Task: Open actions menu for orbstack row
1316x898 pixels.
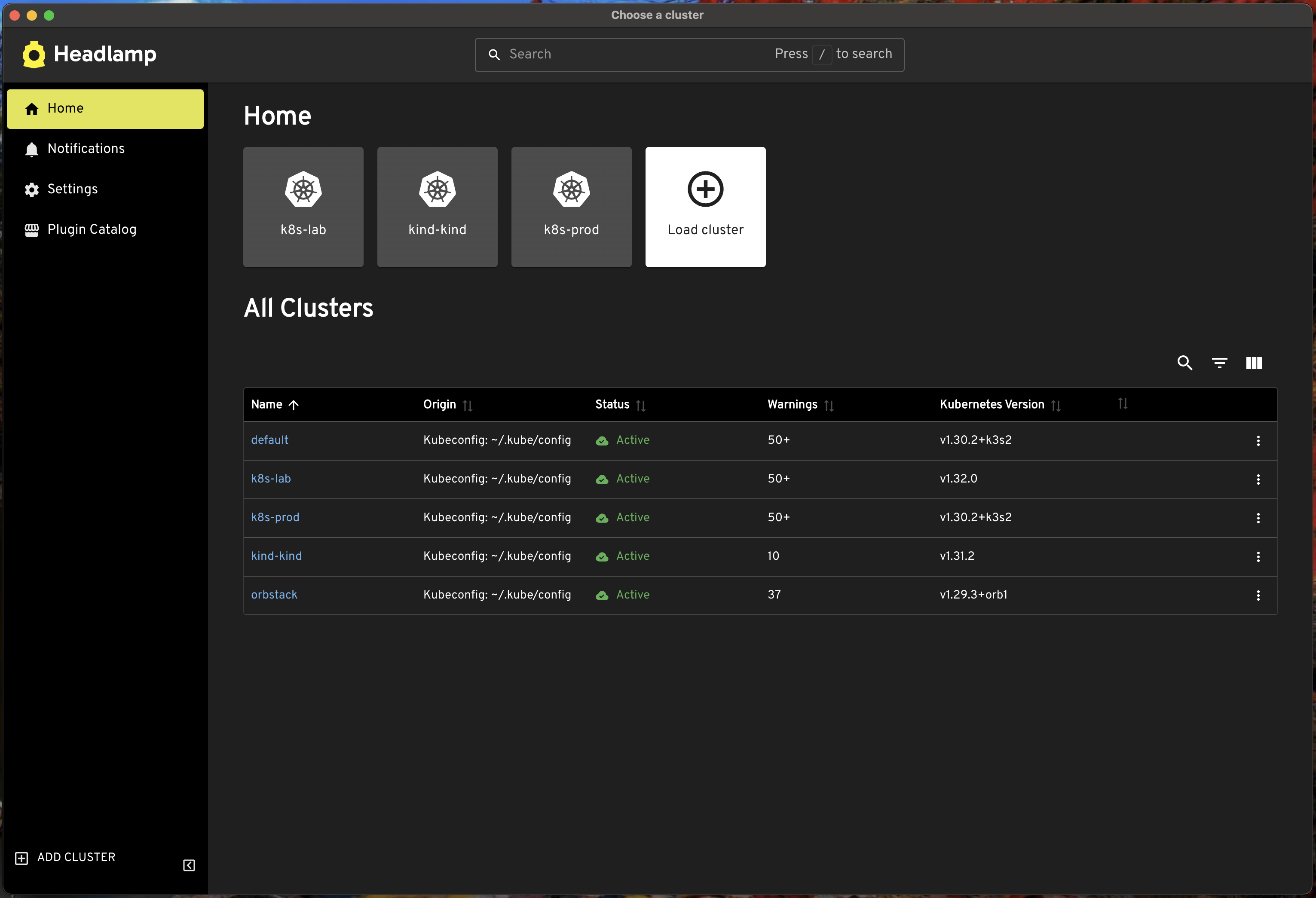Action: click(x=1258, y=595)
